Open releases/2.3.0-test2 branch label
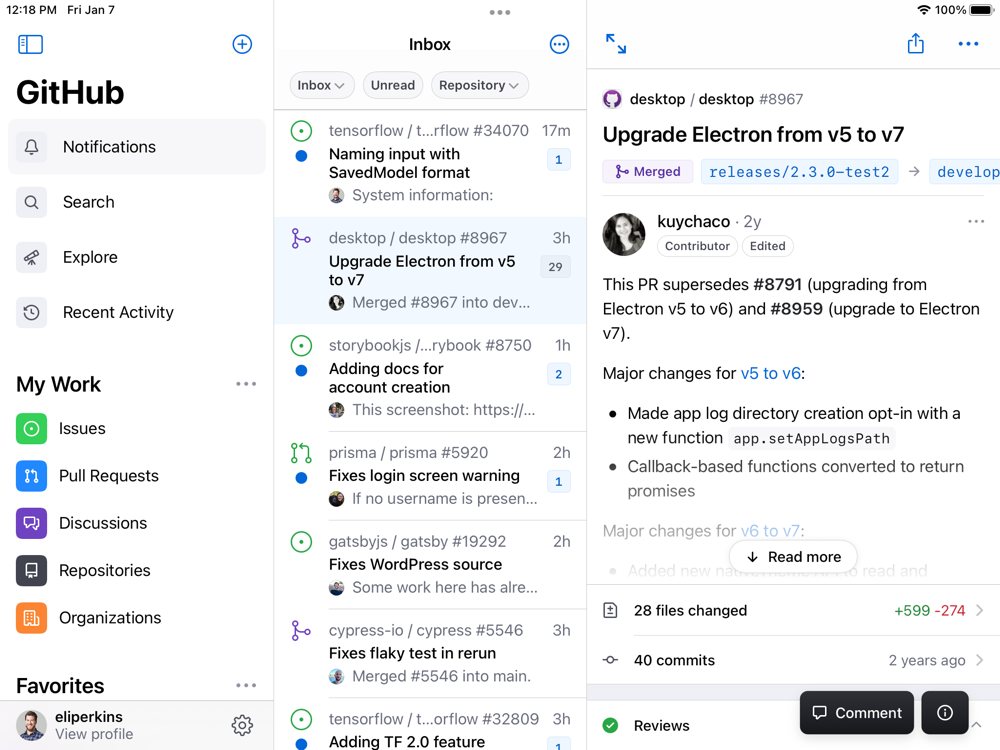Screen dimensions: 1000x750 (x=799, y=172)
